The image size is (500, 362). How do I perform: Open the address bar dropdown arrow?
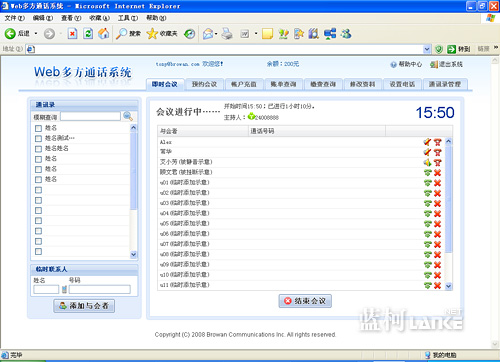[x=427, y=49]
